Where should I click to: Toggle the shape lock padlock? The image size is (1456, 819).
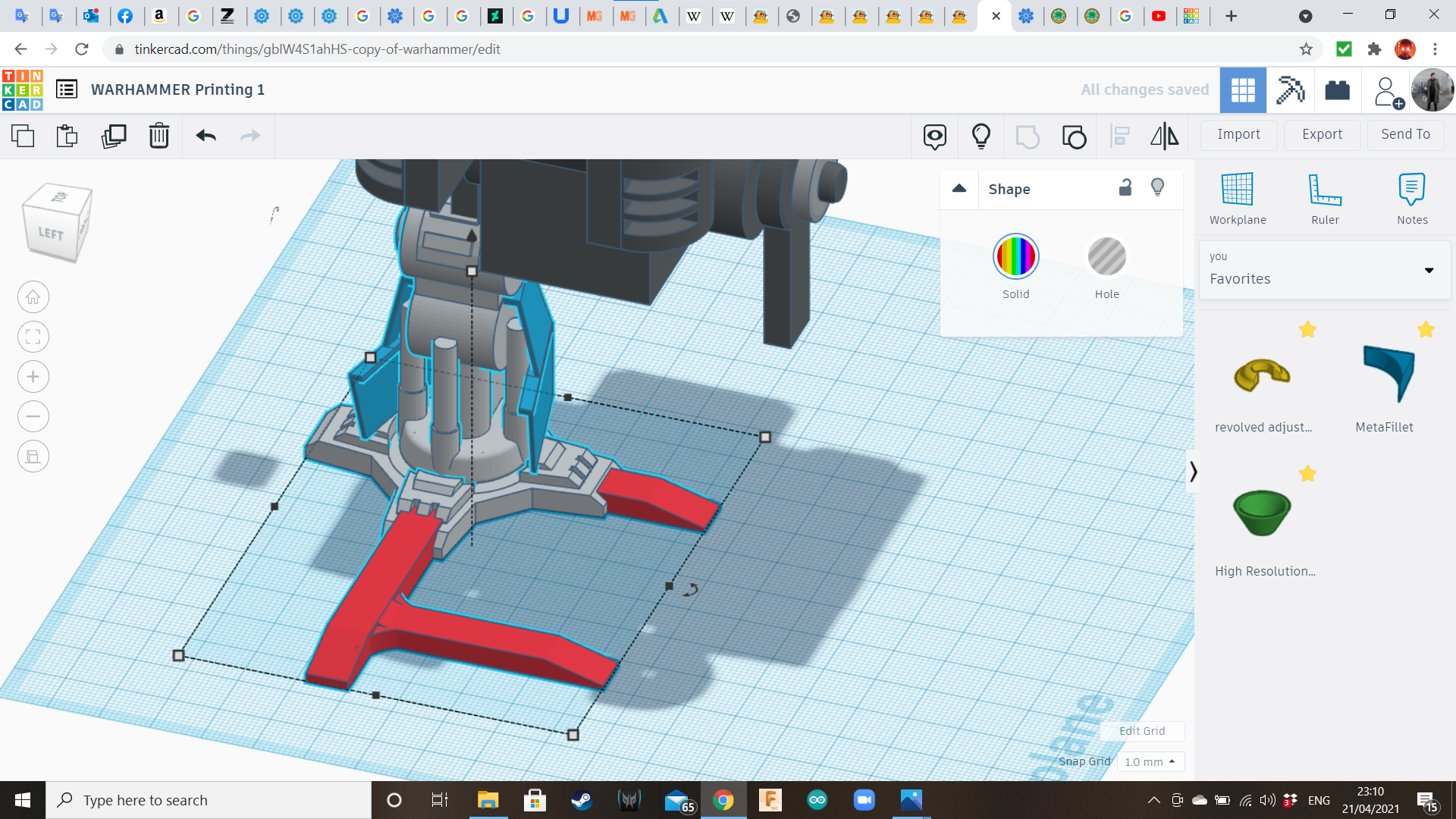click(x=1125, y=187)
